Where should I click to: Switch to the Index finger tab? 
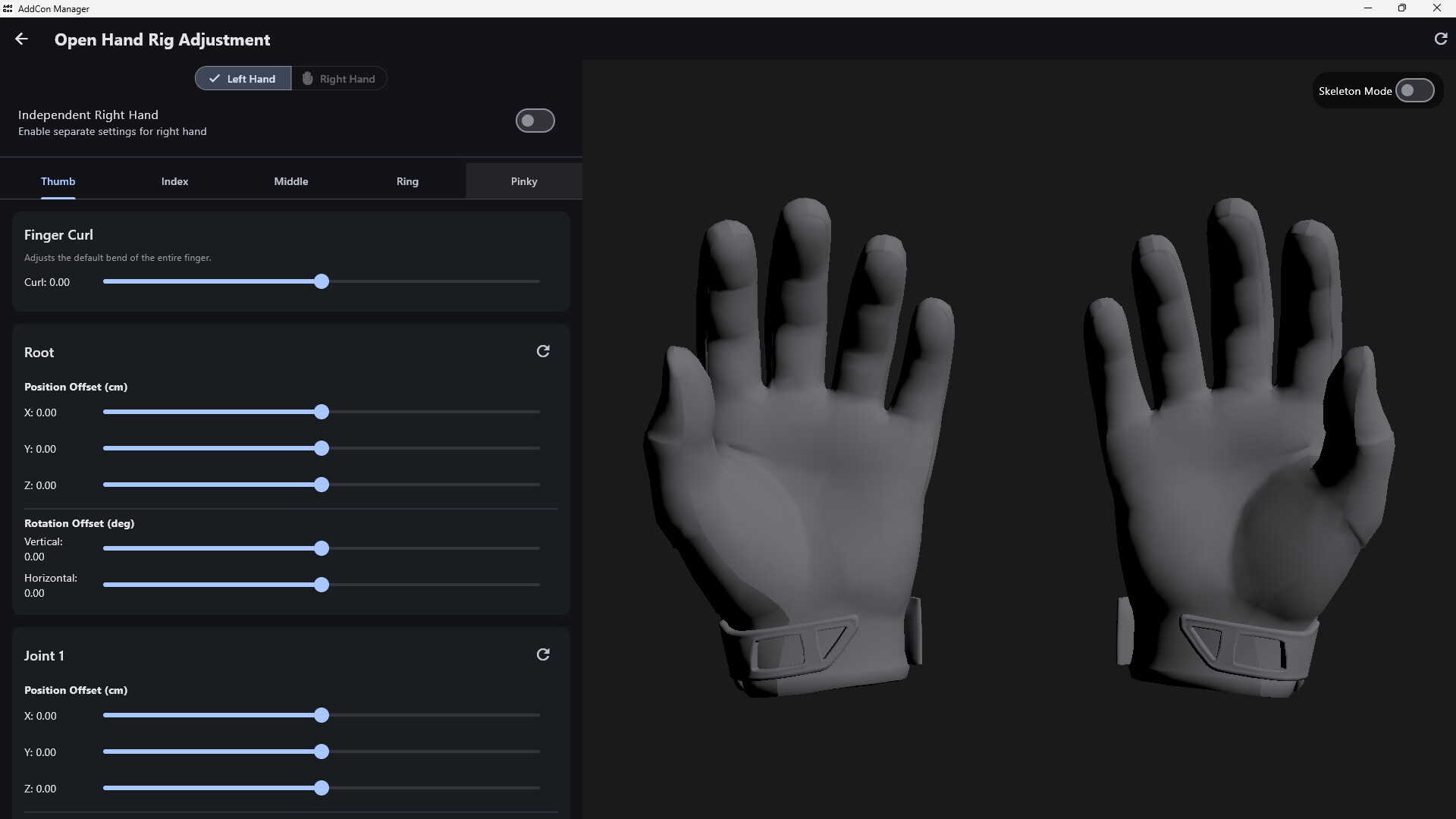click(x=174, y=181)
